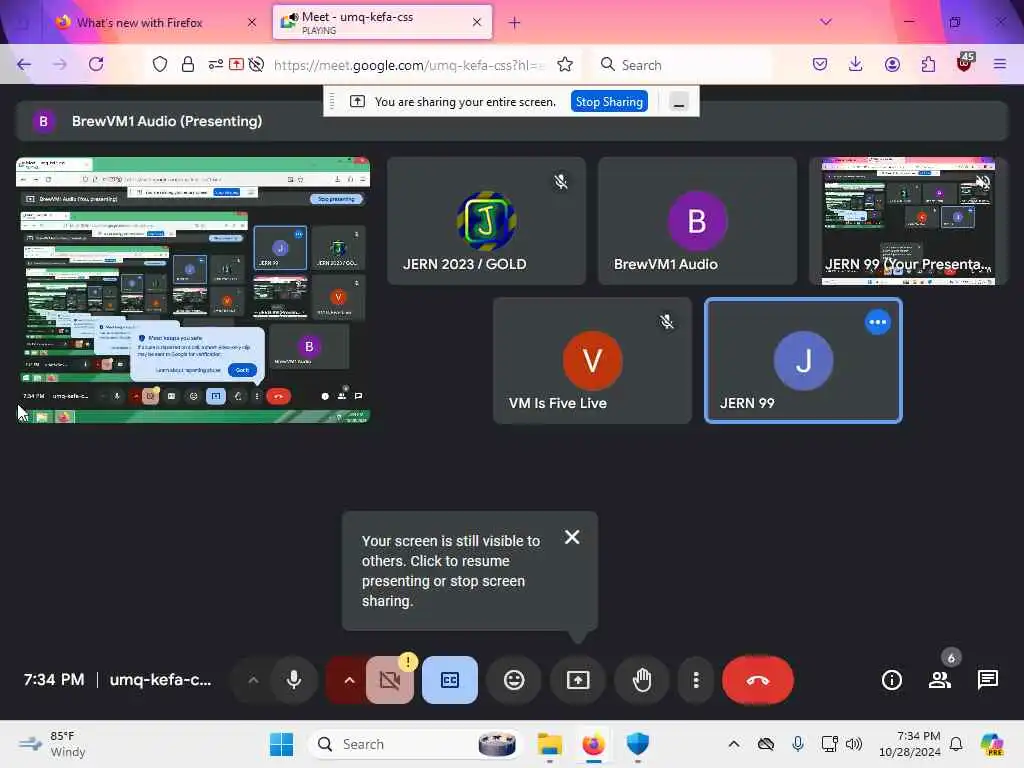Open File Explorer from taskbar
Viewport: 1024px width, 768px height.
(549, 744)
